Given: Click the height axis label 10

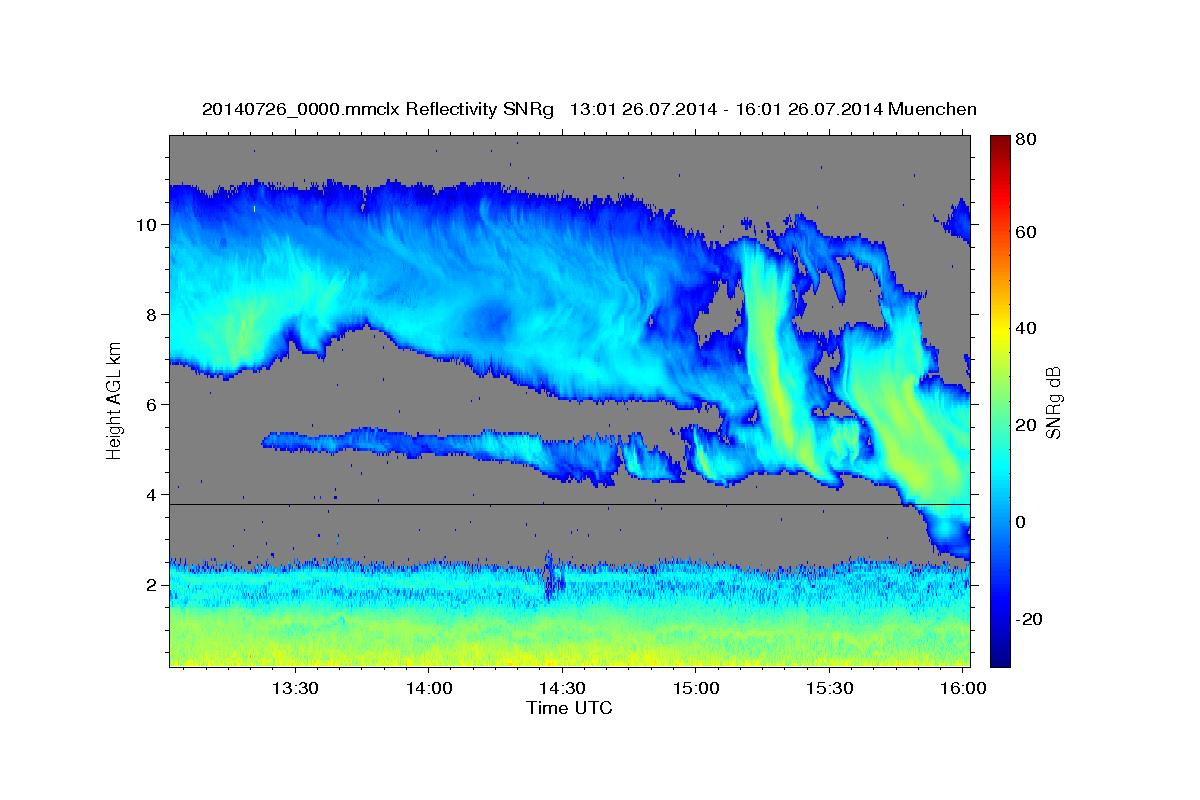Looking at the screenshot, I should coord(145,225).
